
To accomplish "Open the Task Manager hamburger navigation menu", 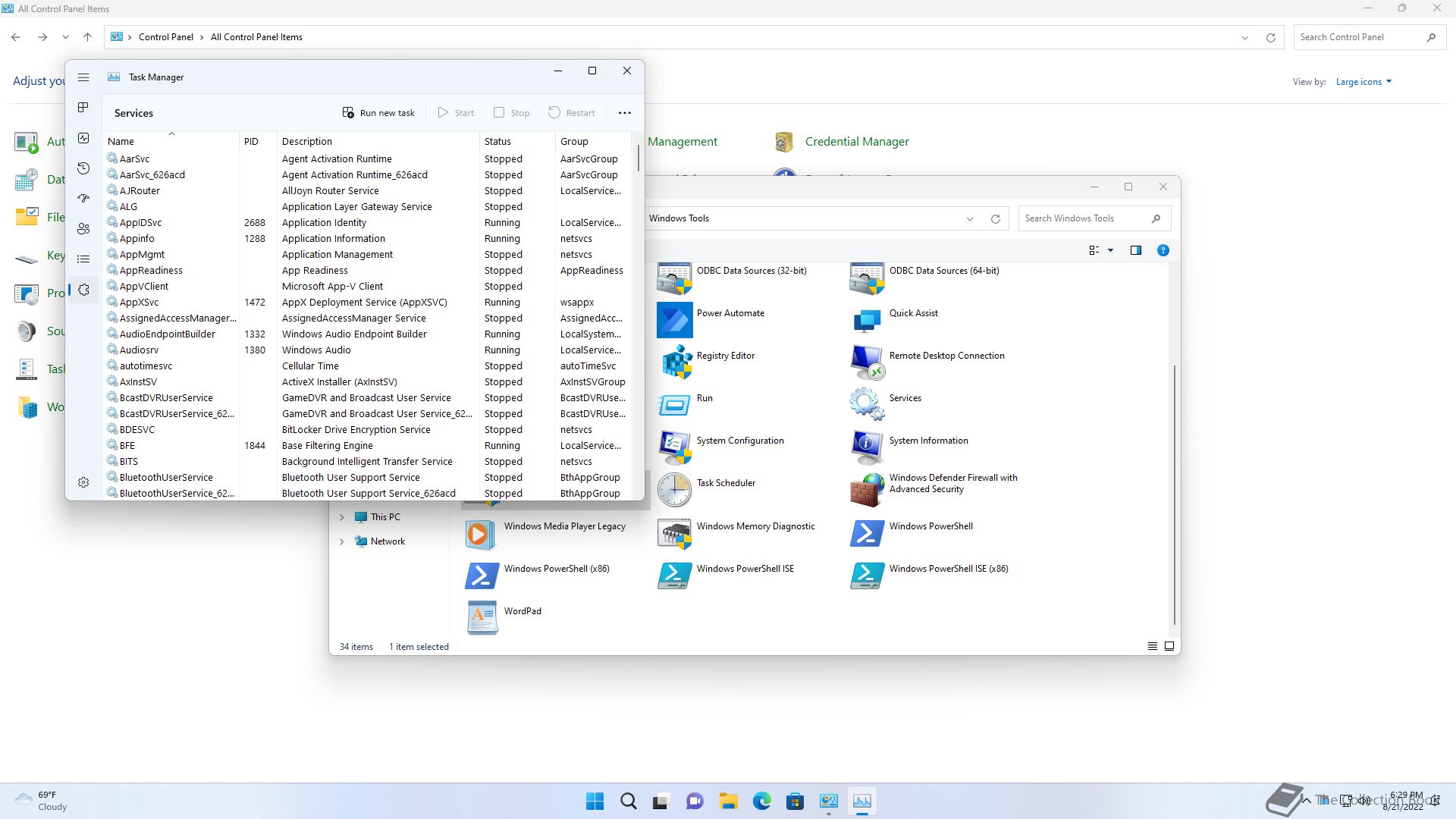I will 83,77.
